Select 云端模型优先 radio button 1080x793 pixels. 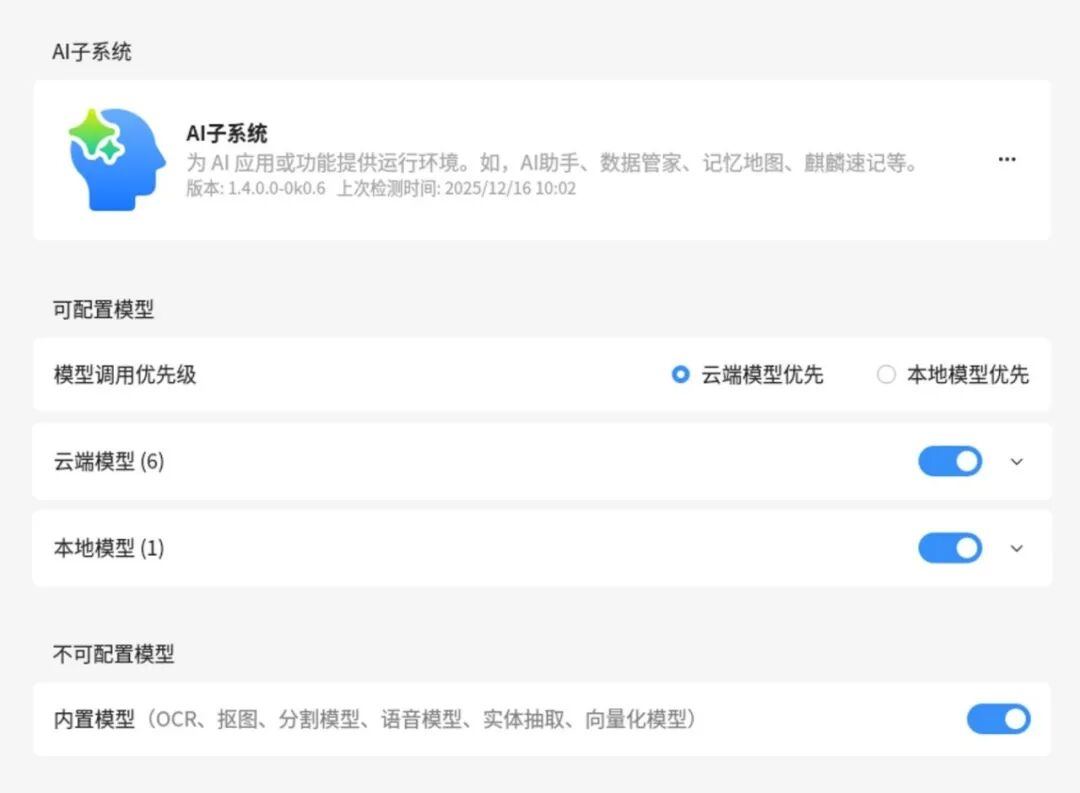click(680, 374)
